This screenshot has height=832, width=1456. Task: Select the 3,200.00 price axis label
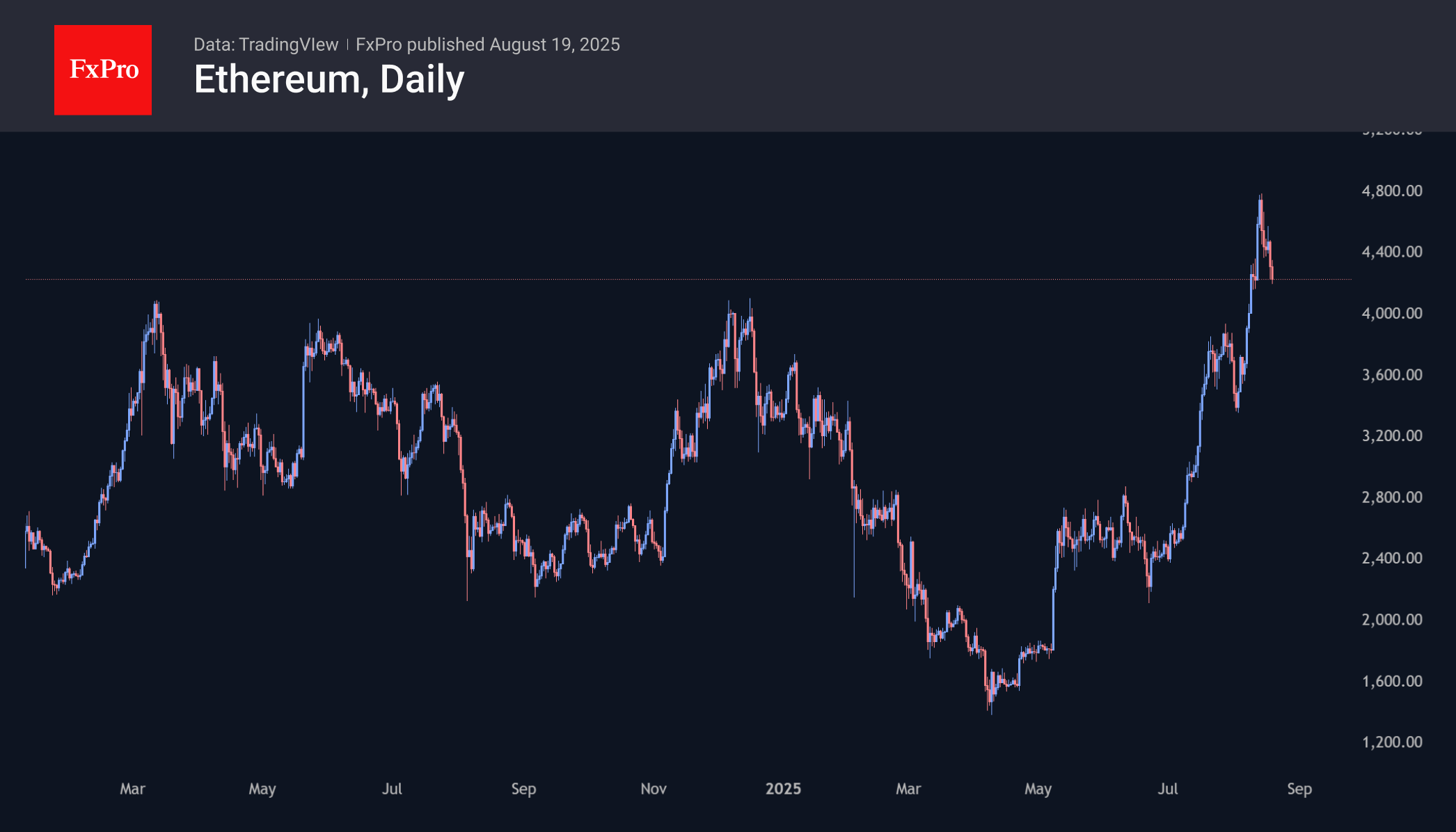(1391, 436)
